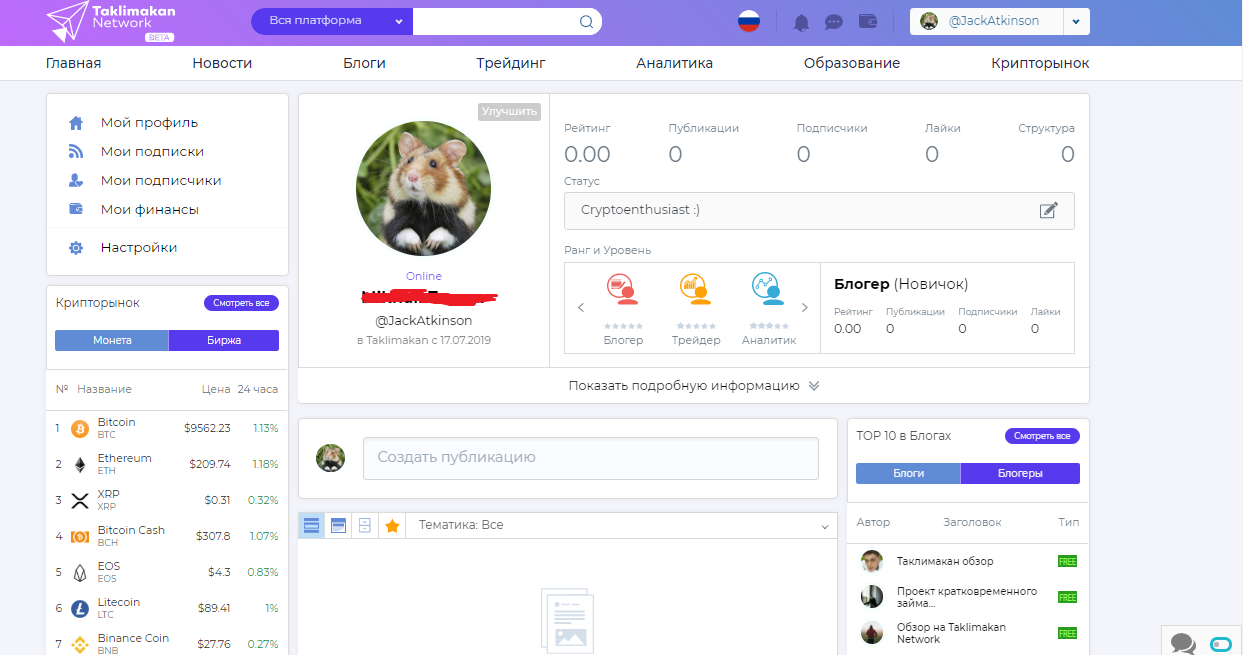Select the Монета toggle in Крипторынок
1243x655 pixels.
112,340
